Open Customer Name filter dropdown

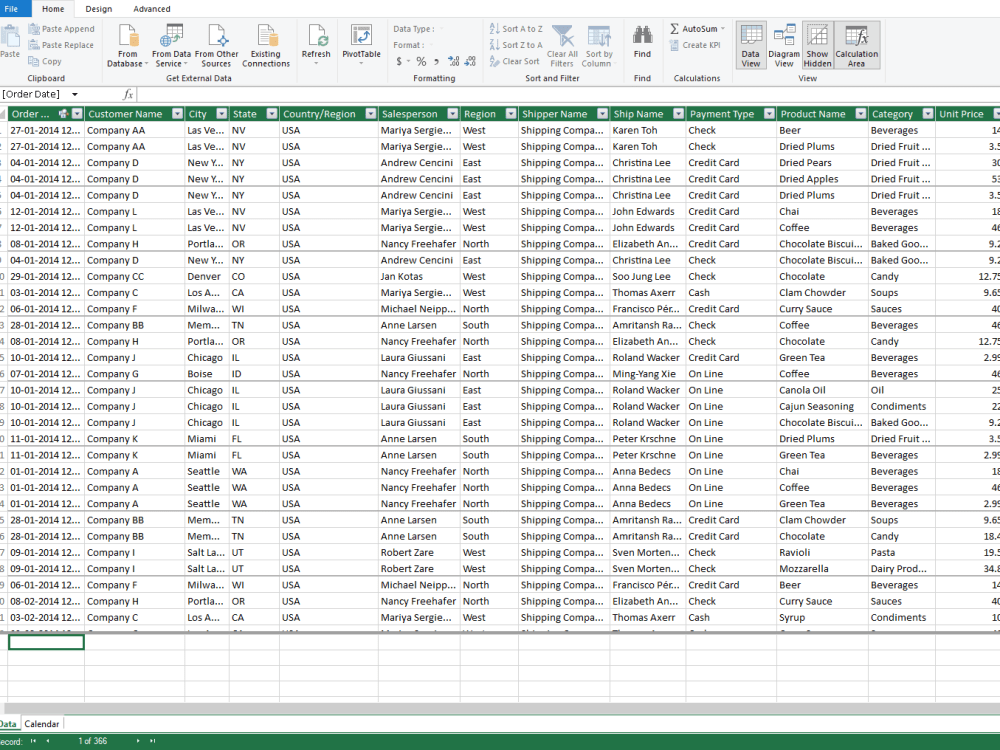click(x=178, y=114)
